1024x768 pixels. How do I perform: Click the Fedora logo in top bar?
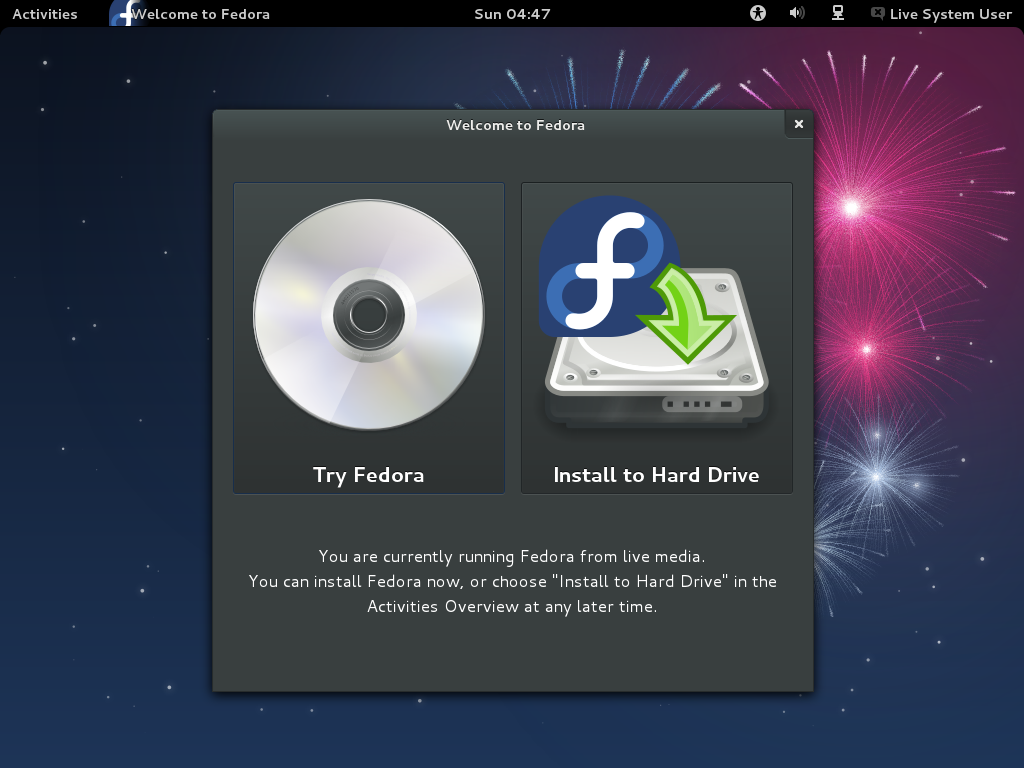pyautogui.click(x=122, y=13)
